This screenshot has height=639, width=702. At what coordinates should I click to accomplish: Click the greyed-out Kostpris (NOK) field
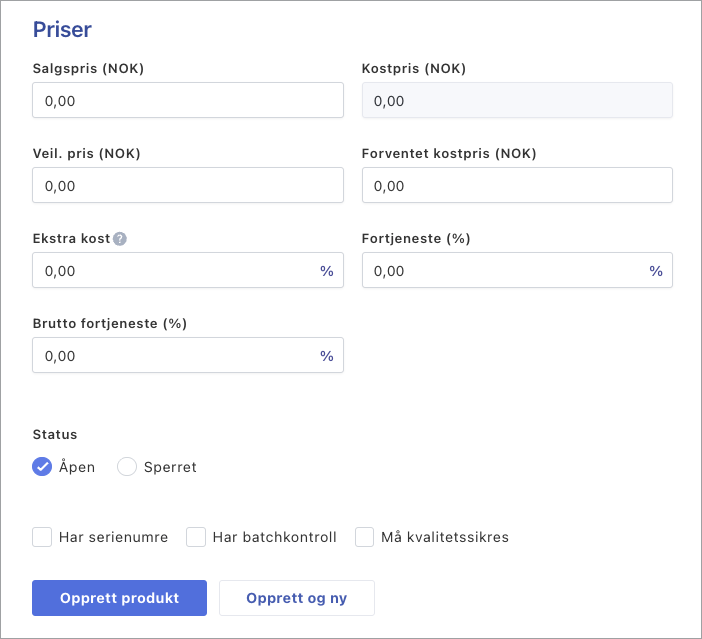point(517,101)
